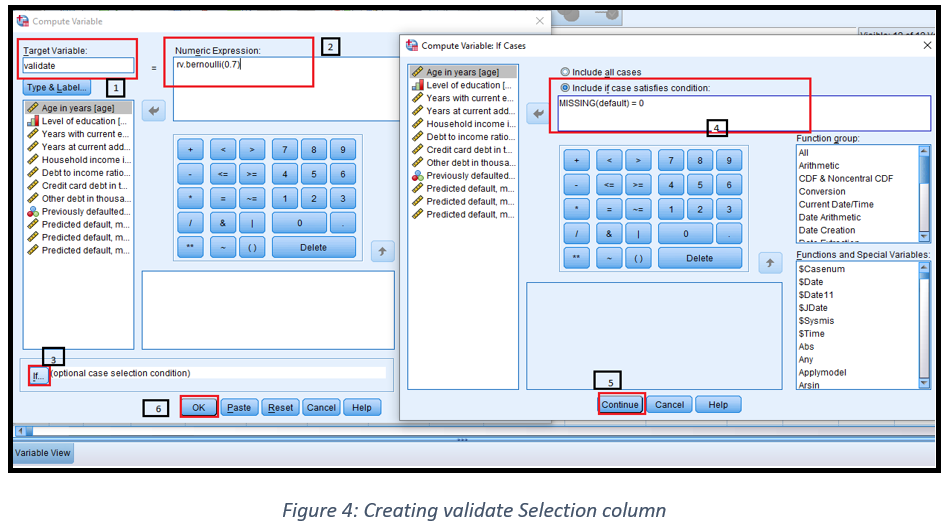Image resolution: width=948 pixels, height=528 pixels.
Task: Click the move-variable arrow in If Cases dialog
Action: pos(539,115)
